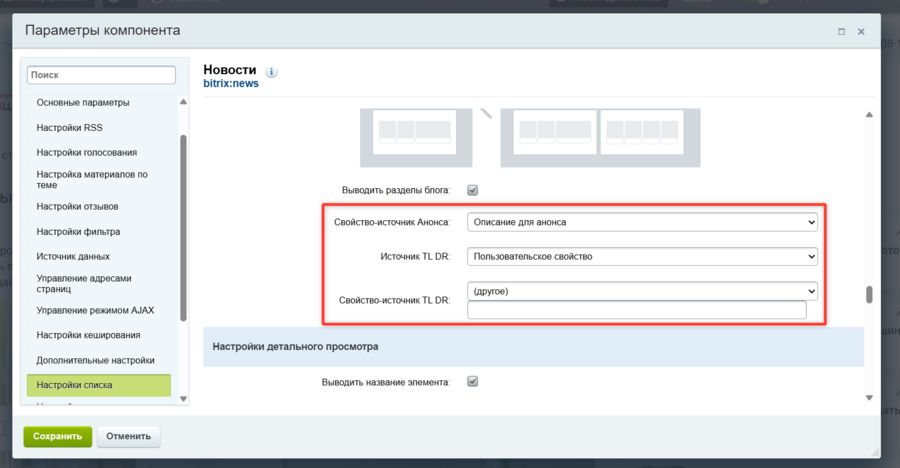
Task: Open Источник данных section
Action: 73,256
